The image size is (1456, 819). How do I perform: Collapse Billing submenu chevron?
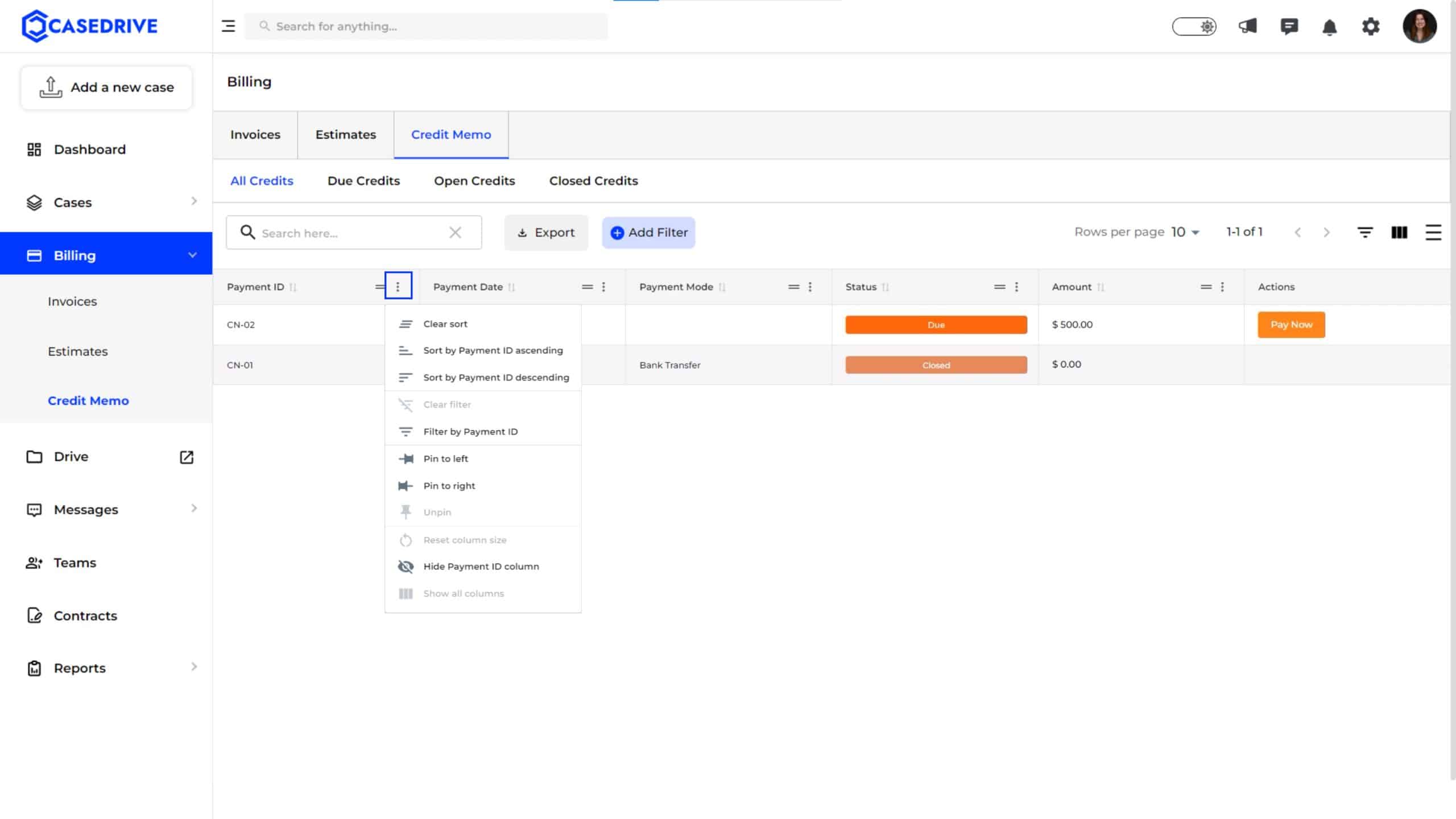(x=193, y=255)
